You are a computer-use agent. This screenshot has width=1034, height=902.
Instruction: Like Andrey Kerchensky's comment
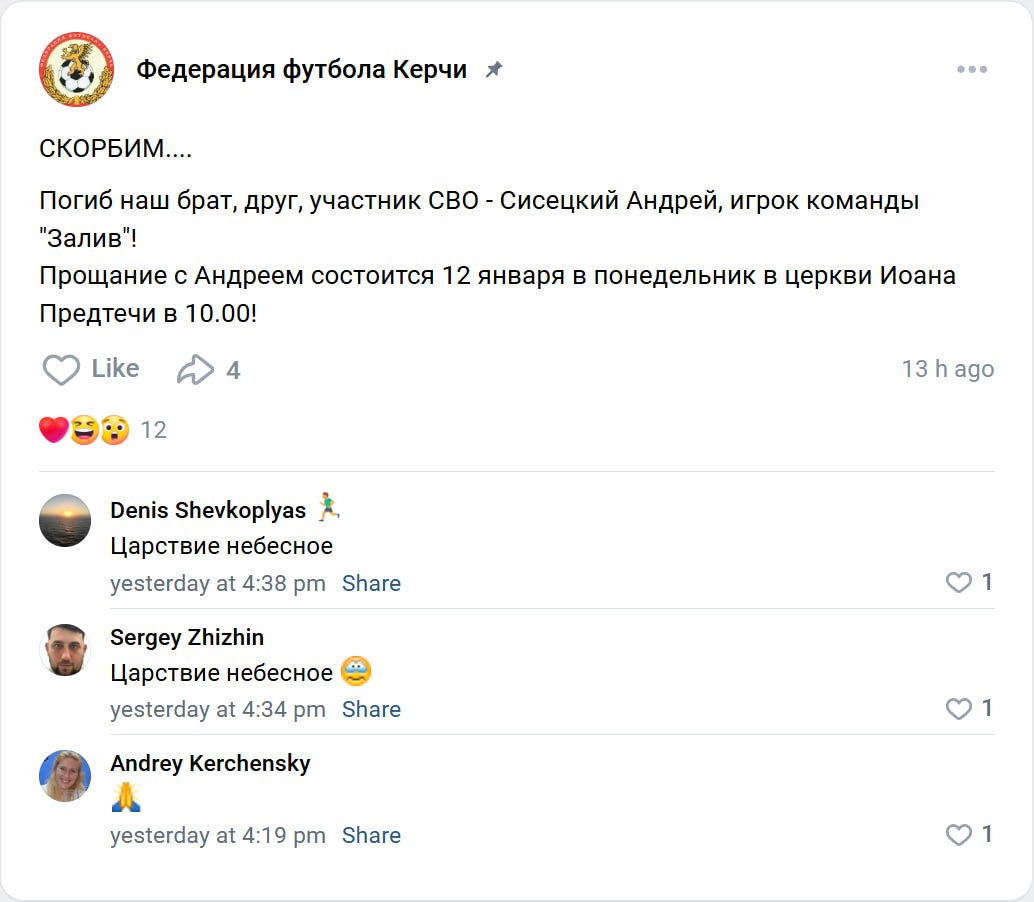point(959,834)
